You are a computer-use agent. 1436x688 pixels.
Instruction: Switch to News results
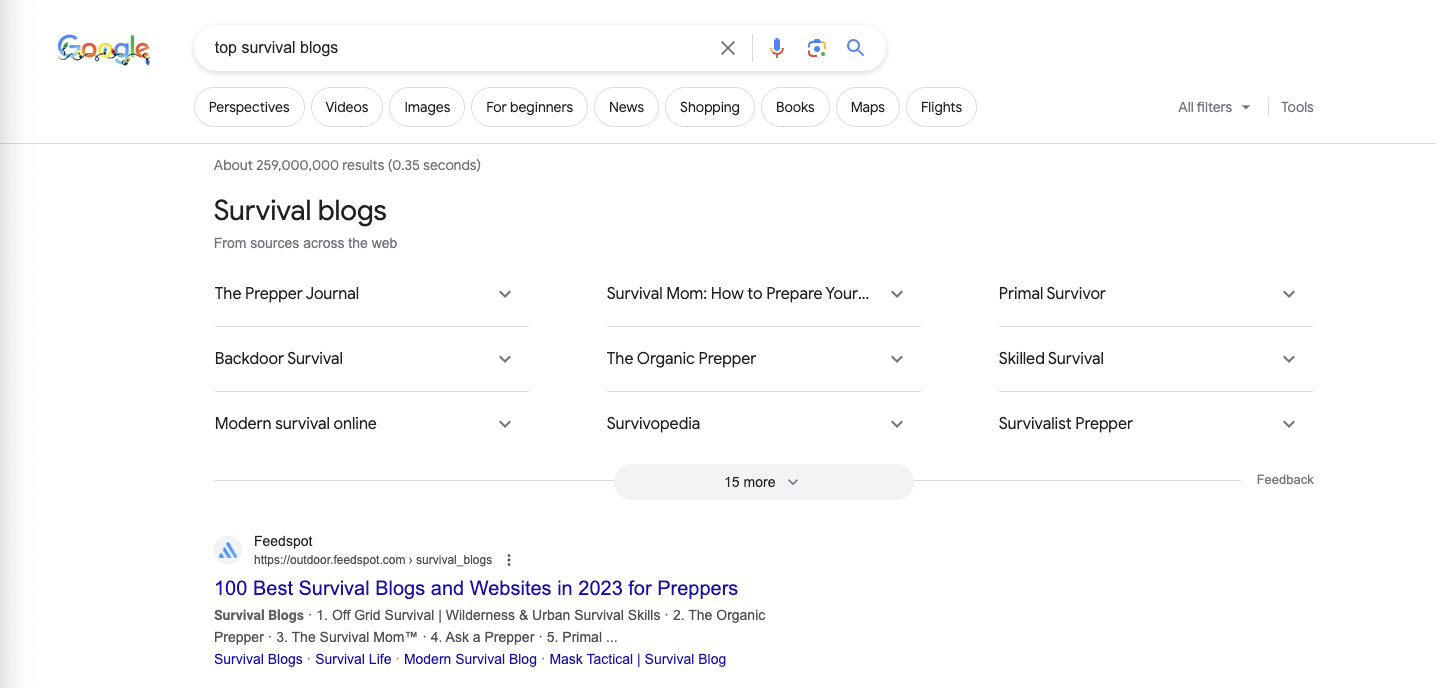coord(626,107)
